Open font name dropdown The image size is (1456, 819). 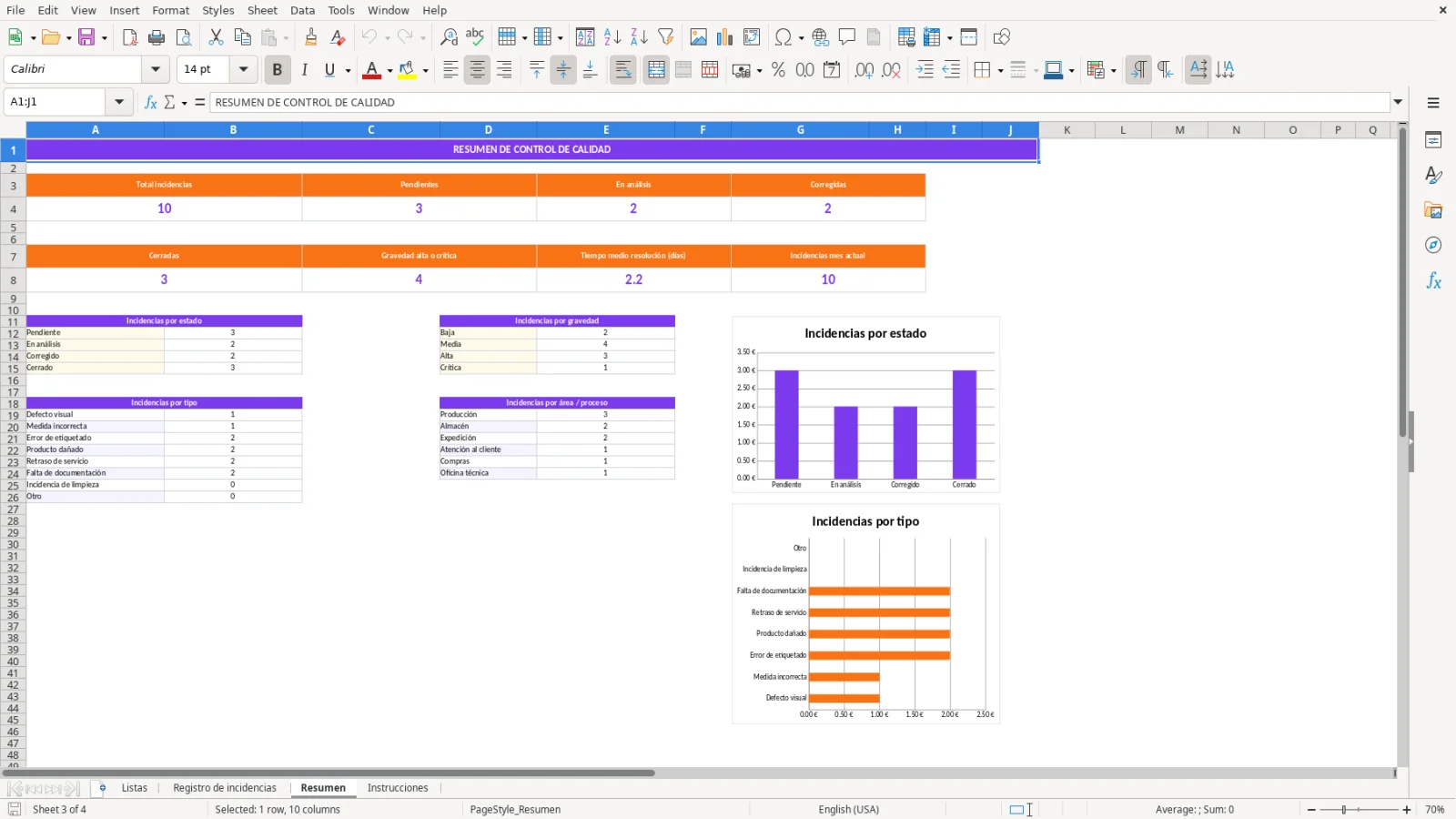click(156, 69)
